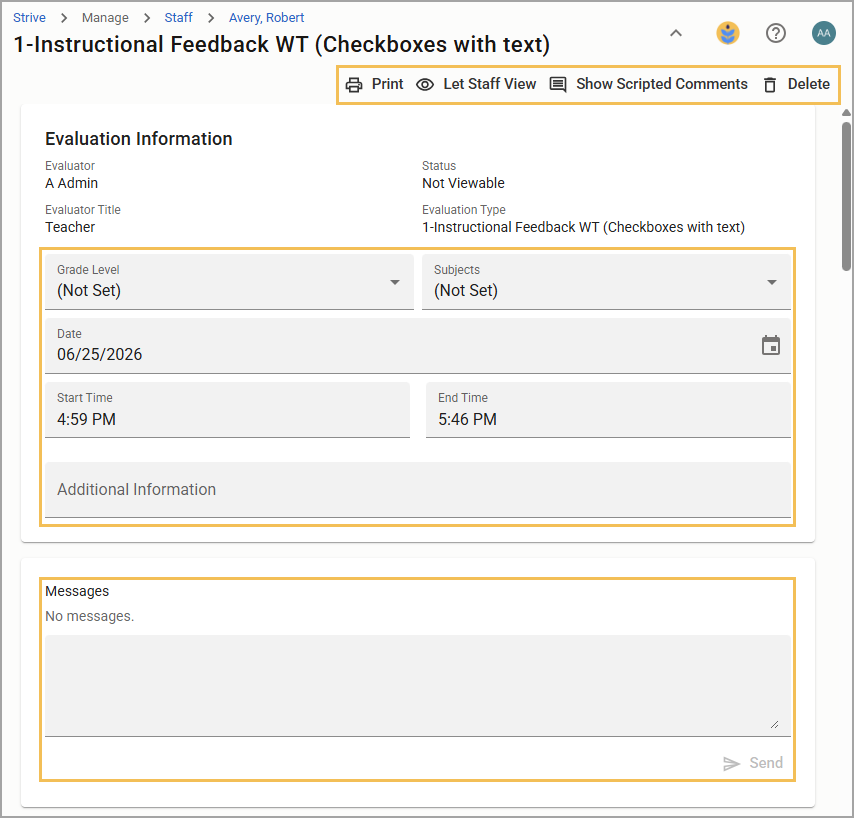This screenshot has height=818, width=854.
Task: Click the eye icon for staff view
Action: coord(425,84)
